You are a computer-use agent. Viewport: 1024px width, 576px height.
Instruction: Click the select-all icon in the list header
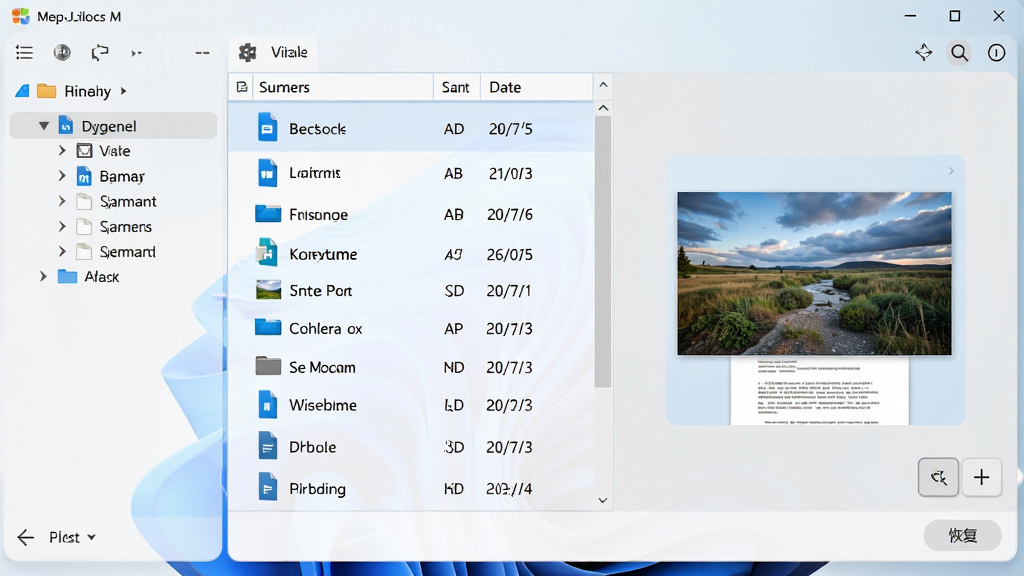[x=242, y=87]
